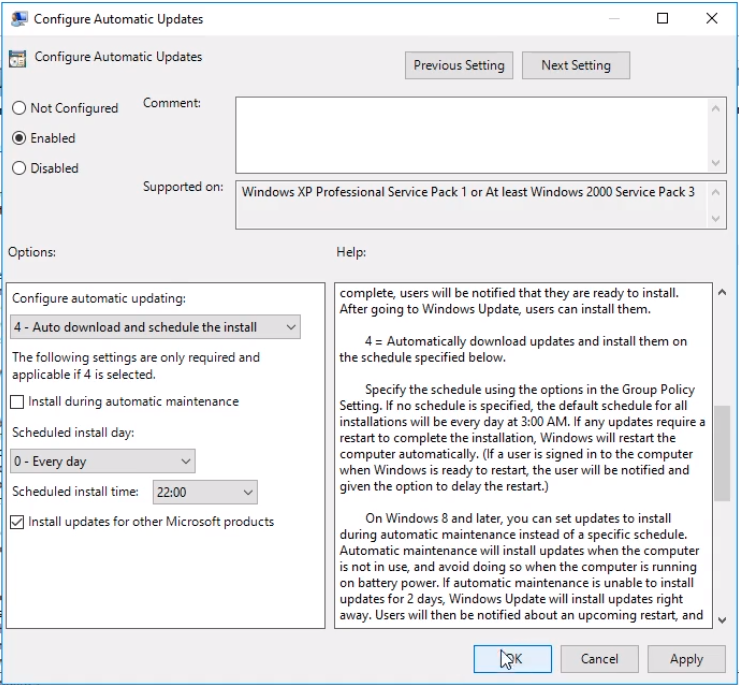This screenshot has width=739, height=685.
Task: Click the title bar policy icon
Action: pos(19,19)
